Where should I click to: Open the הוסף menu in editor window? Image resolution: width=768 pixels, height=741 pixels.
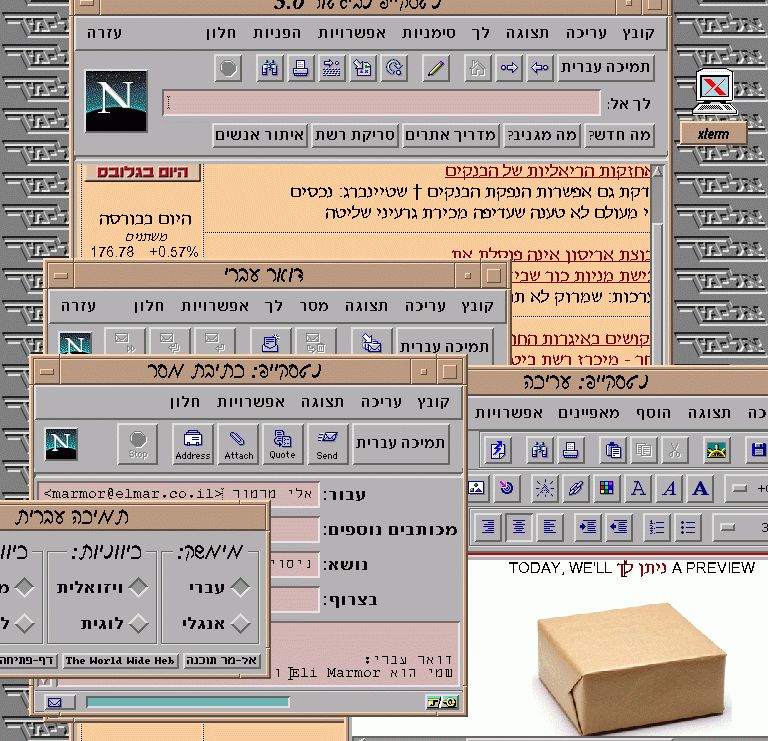(x=653, y=414)
